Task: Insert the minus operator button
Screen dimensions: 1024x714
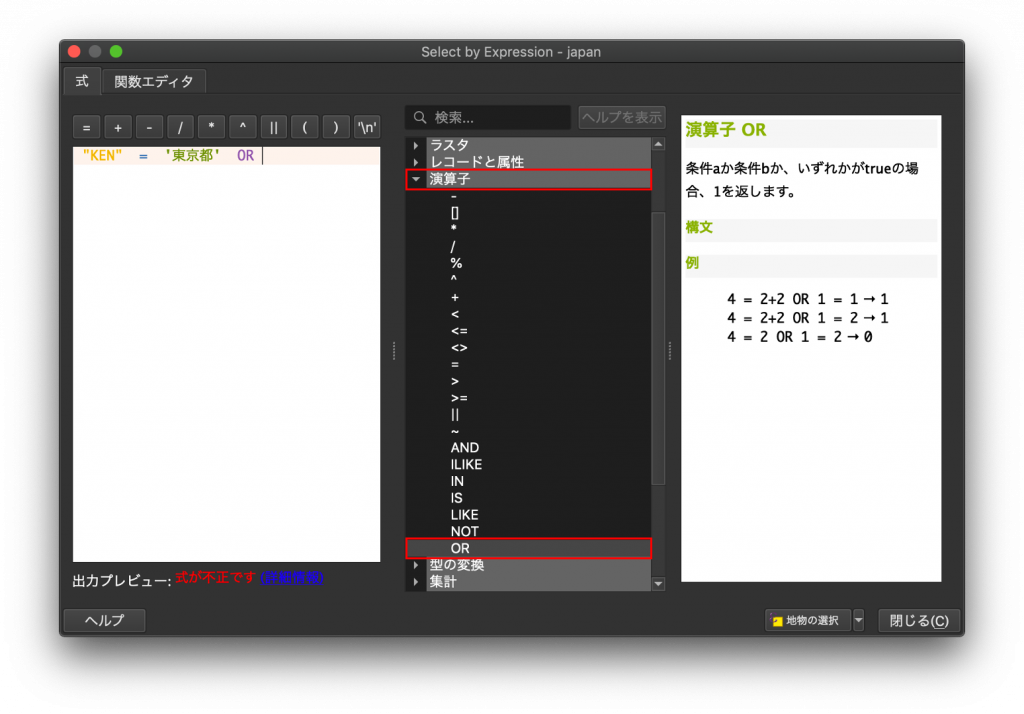Action: coord(149,127)
